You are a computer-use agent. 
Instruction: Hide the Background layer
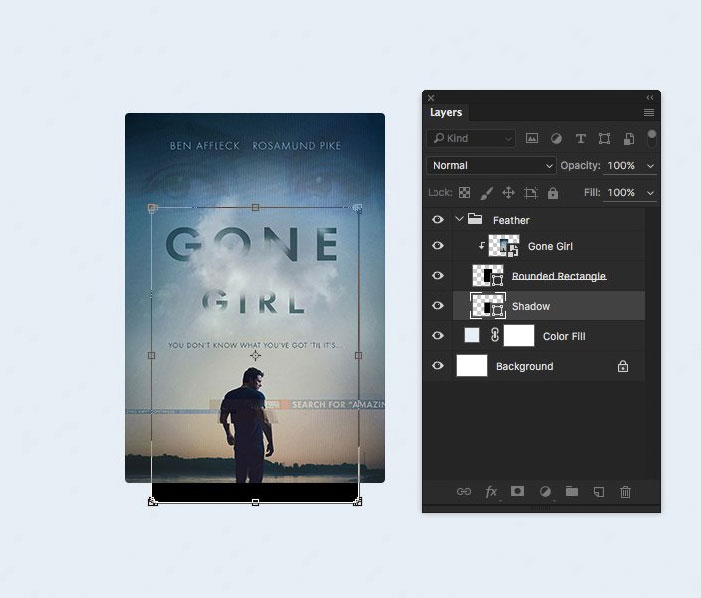coord(438,366)
